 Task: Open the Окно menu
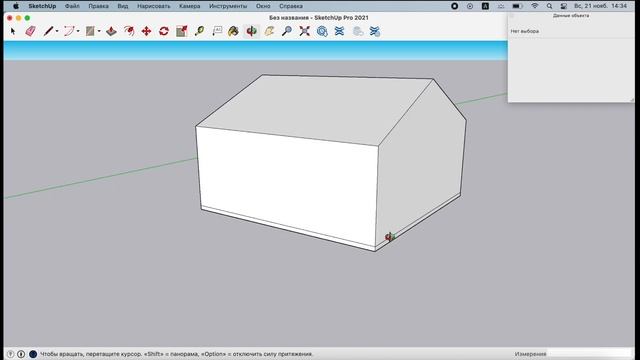click(x=263, y=6)
